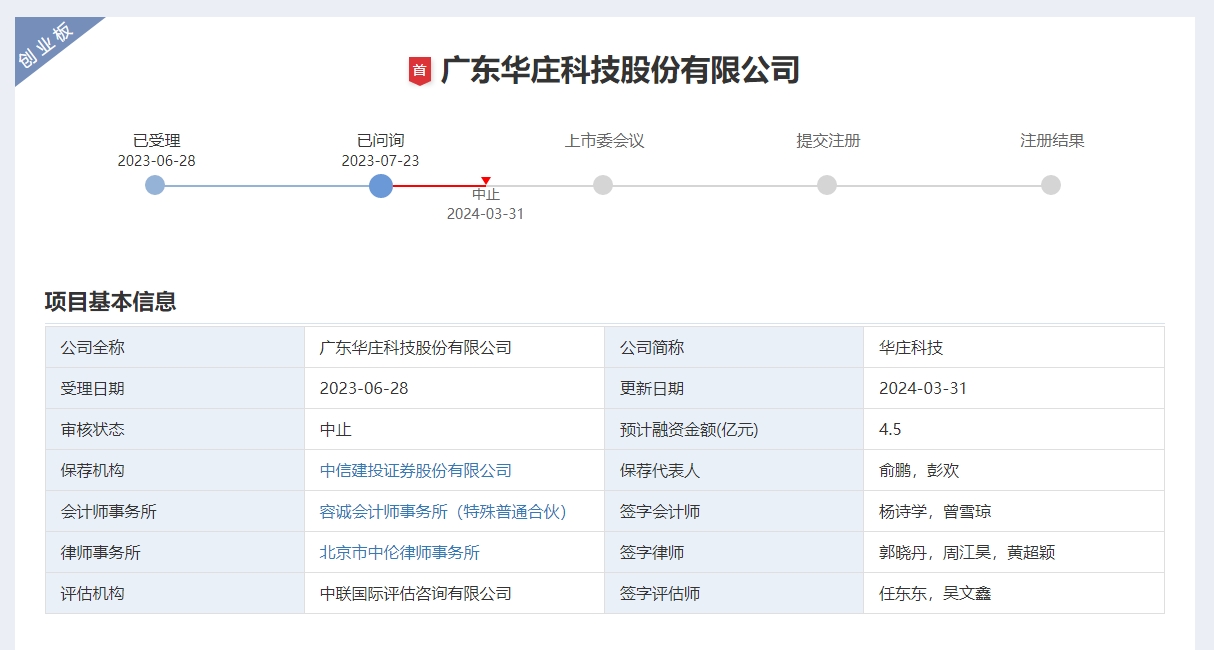Image resolution: width=1214 pixels, height=650 pixels.
Task: Click the 审核状态 label cell
Action: click(x=175, y=429)
